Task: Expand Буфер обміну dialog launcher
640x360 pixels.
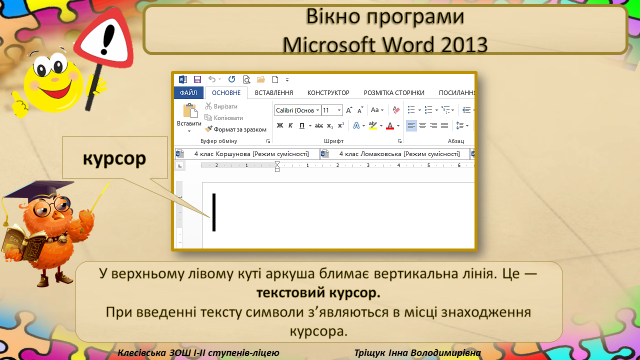Action: point(268,141)
